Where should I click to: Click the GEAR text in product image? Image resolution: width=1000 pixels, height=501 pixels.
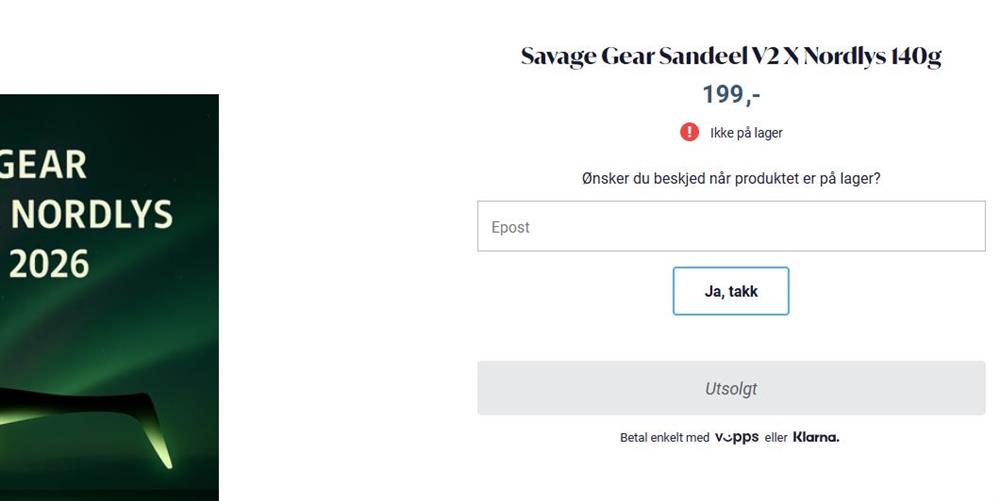[x=45, y=166]
